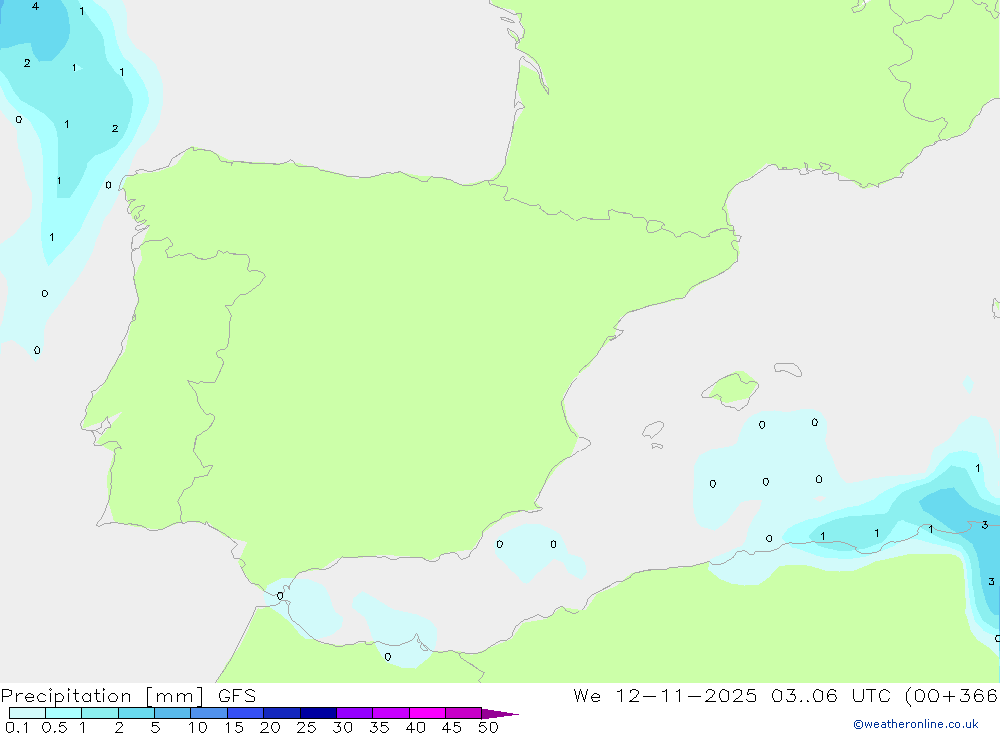Click the "25" legend scale label
Image resolution: width=1000 pixels, height=733 pixels.
click(306, 727)
